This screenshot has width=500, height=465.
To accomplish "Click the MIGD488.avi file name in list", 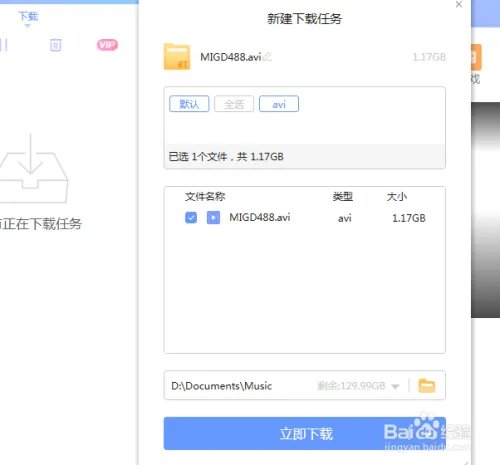I will point(260,218).
